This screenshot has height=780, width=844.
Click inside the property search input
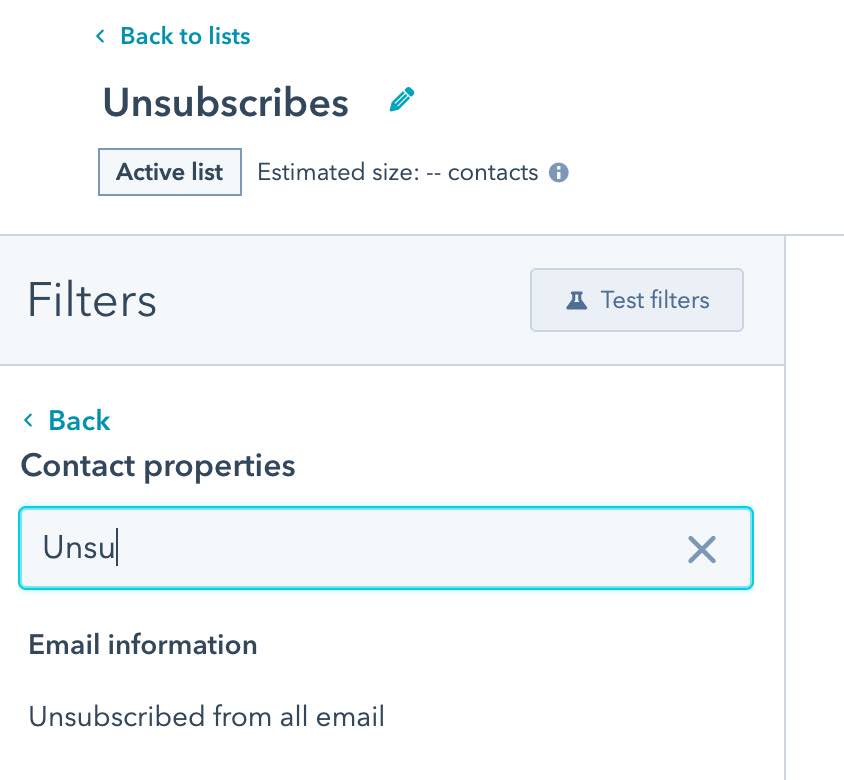[300, 548]
